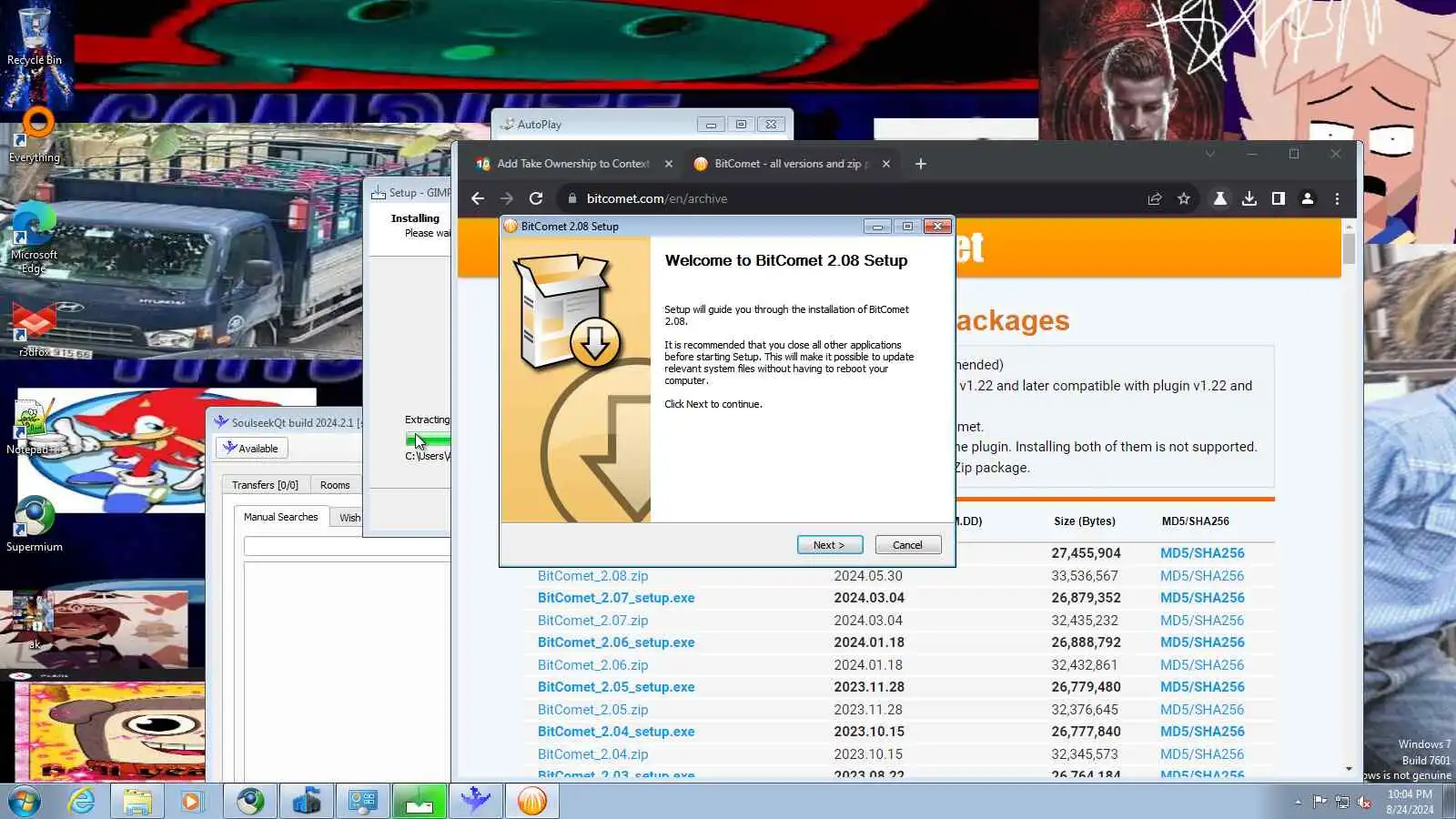The image size is (1456, 819).
Task: Download BitComet_2.07_setup.exe
Action: point(616,598)
